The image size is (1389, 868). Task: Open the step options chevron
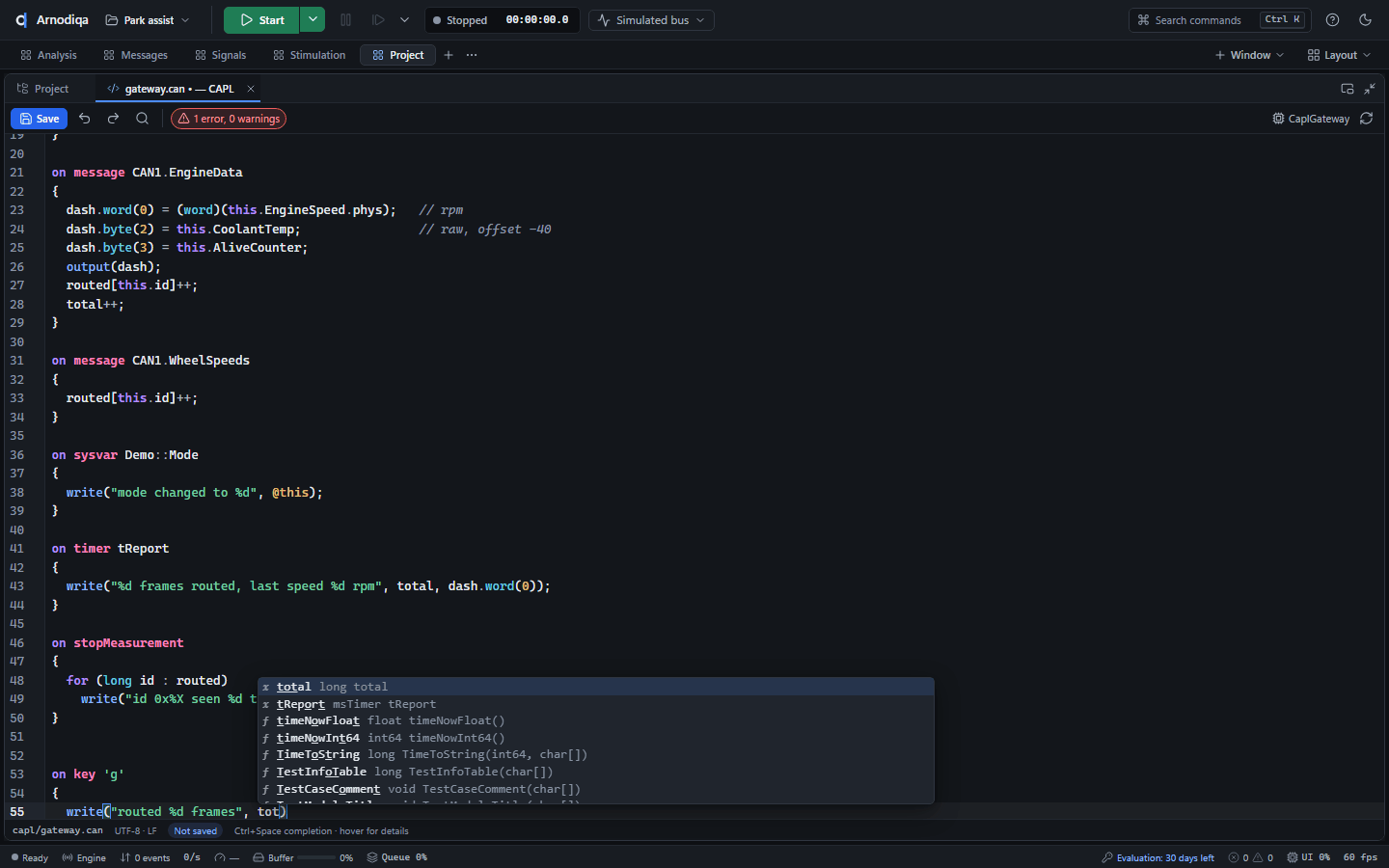click(404, 20)
